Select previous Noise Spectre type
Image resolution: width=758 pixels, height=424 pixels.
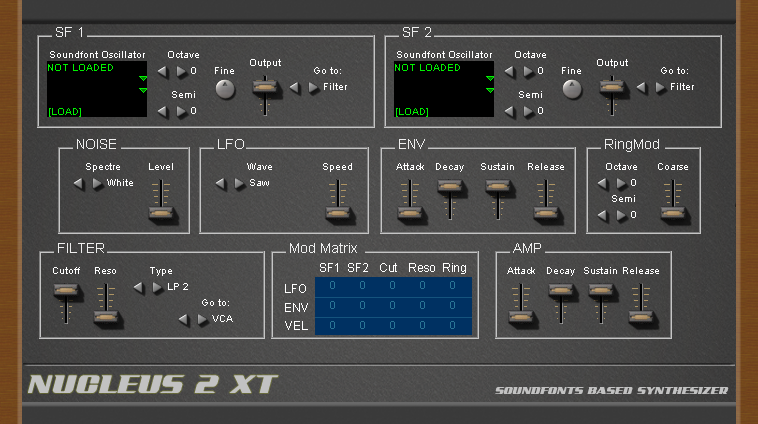[79, 184]
